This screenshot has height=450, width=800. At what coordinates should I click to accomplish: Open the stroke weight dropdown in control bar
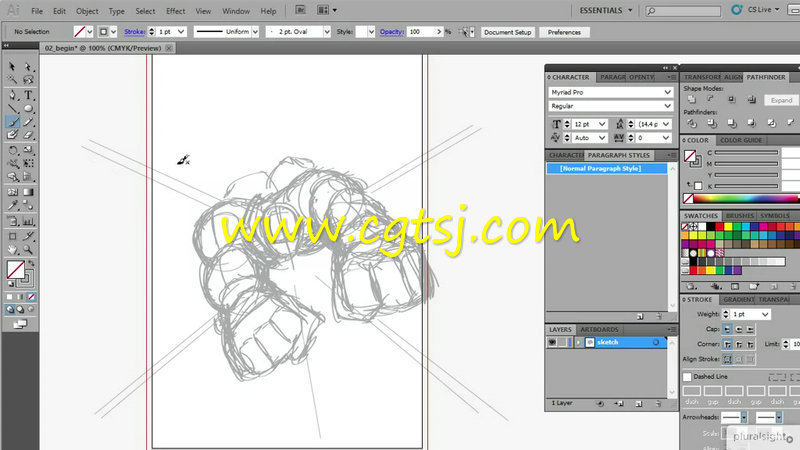click(x=181, y=32)
